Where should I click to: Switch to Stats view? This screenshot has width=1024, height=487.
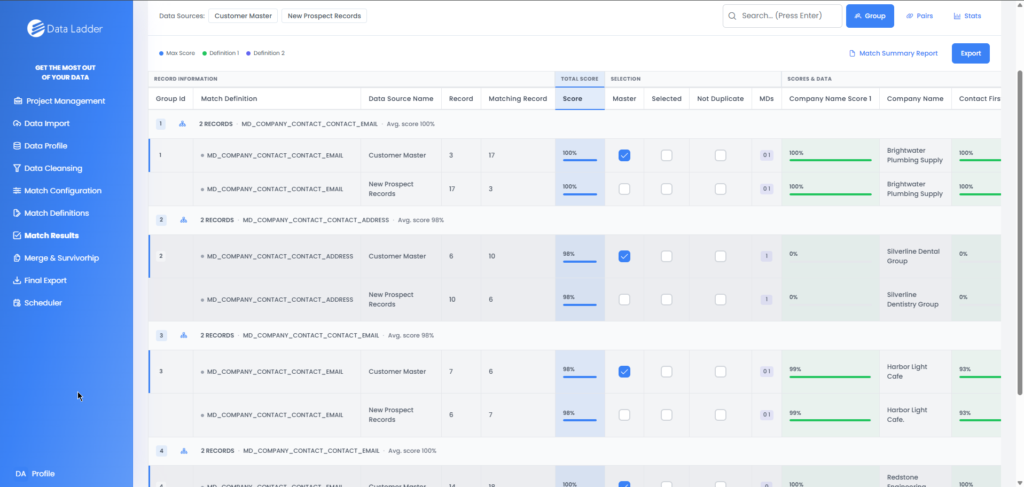pyautogui.click(x=967, y=16)
